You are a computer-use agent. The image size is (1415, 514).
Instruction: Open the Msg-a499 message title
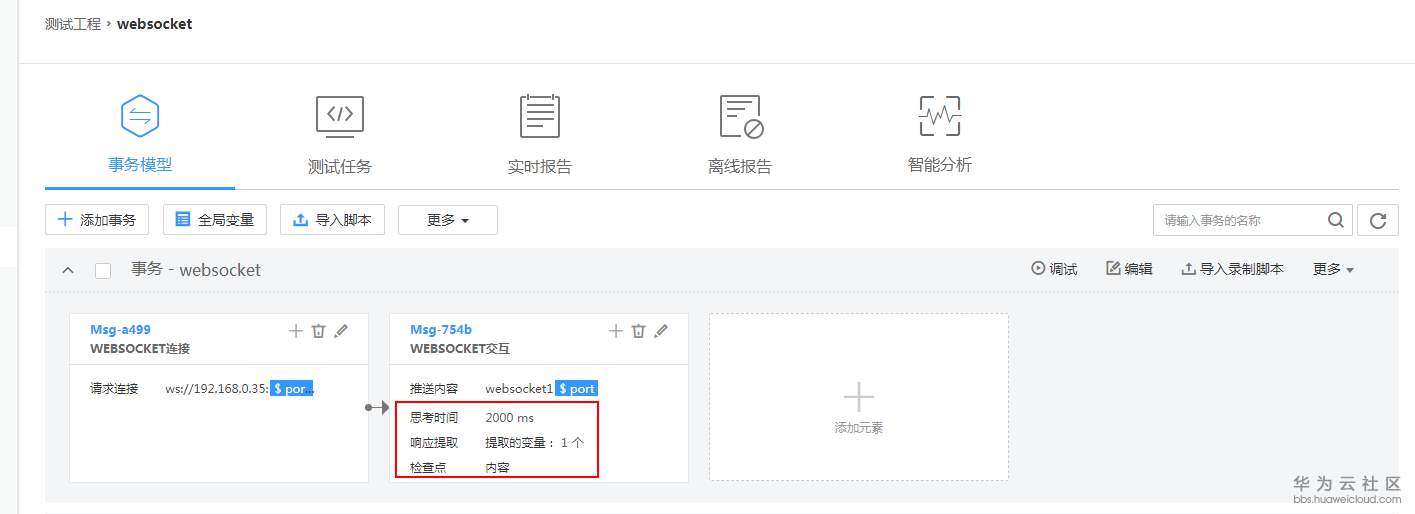(x=120, y=329)
